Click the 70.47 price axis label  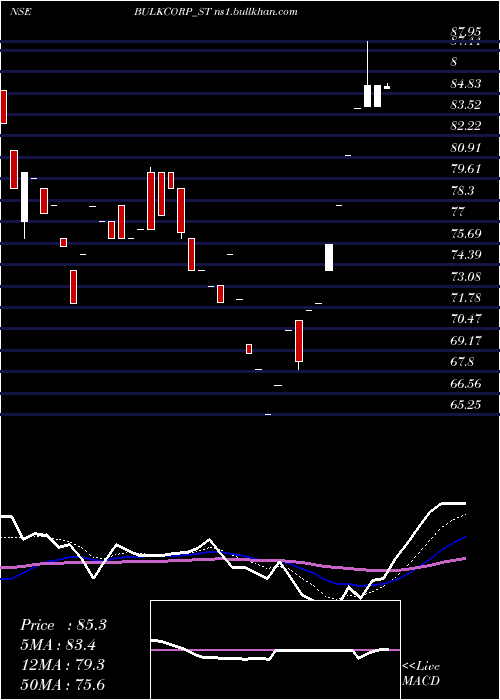tap(466, 319)
